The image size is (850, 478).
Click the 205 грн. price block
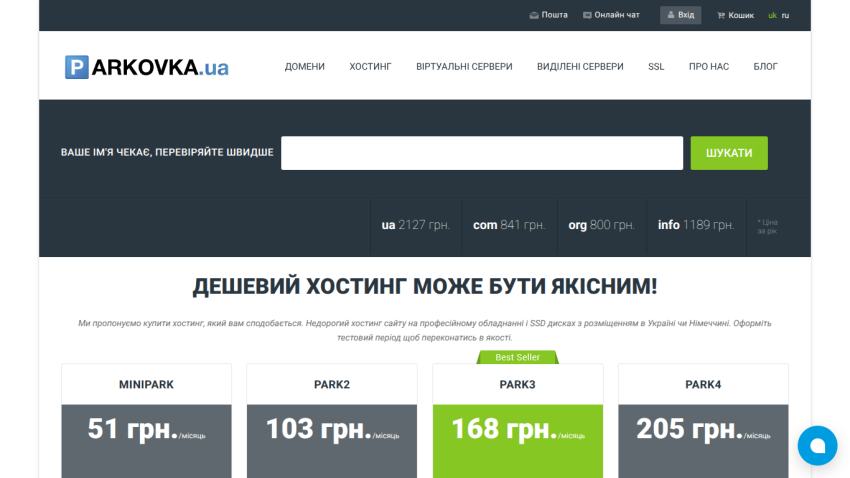click(703, 441)
